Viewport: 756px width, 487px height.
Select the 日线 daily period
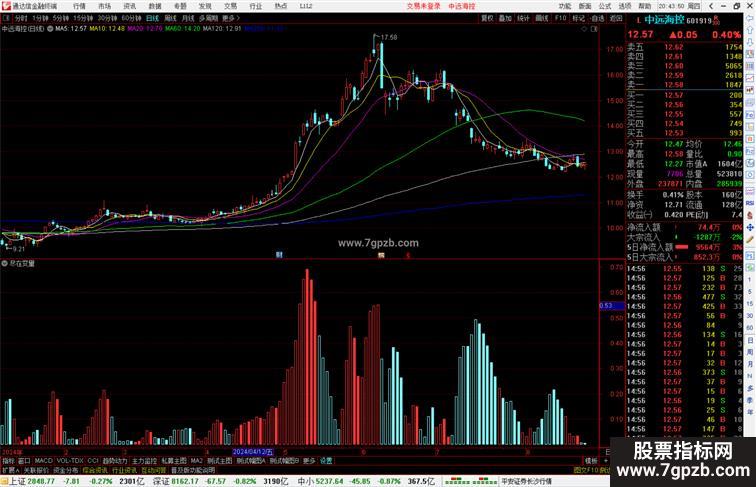[x=152, y=18]
